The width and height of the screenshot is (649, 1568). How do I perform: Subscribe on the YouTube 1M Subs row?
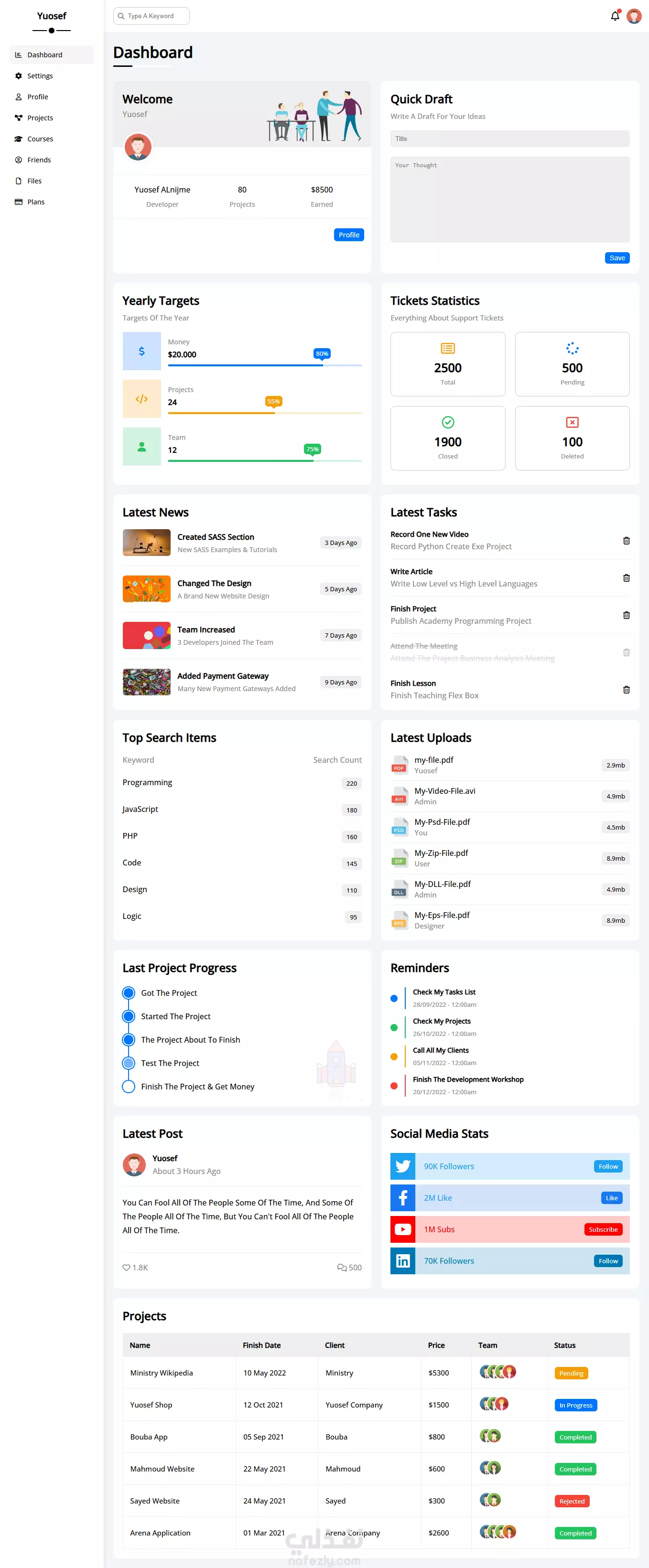(603, 1229)
